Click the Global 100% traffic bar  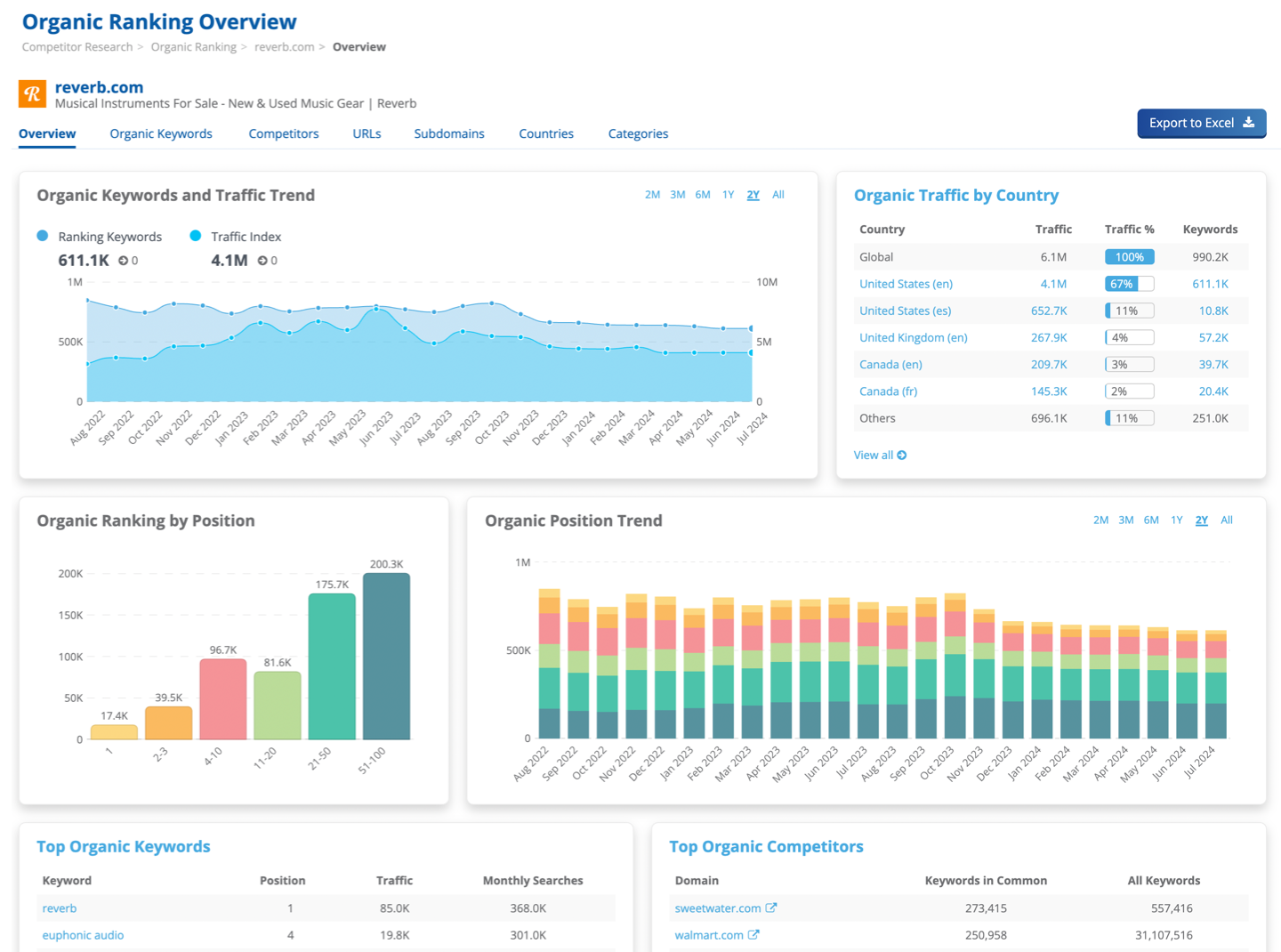[1129, 257]
